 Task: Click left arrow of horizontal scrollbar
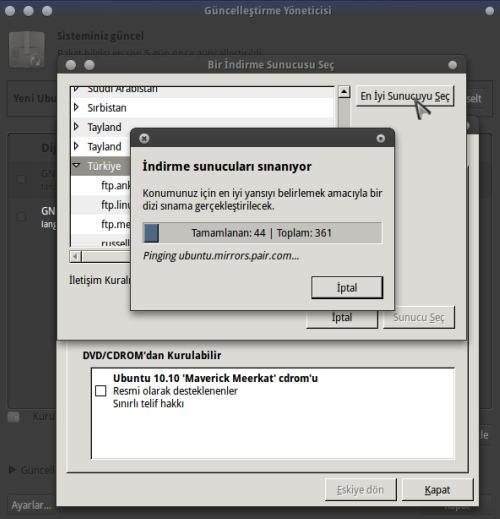(75, 256)
